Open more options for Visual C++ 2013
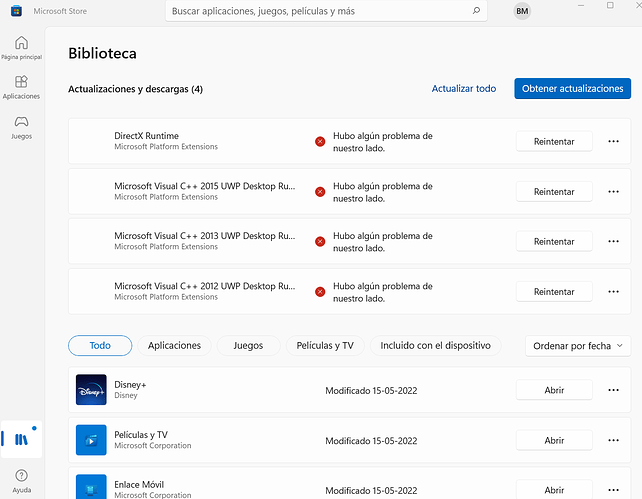The image size is (642, 499). pos(613,241)
